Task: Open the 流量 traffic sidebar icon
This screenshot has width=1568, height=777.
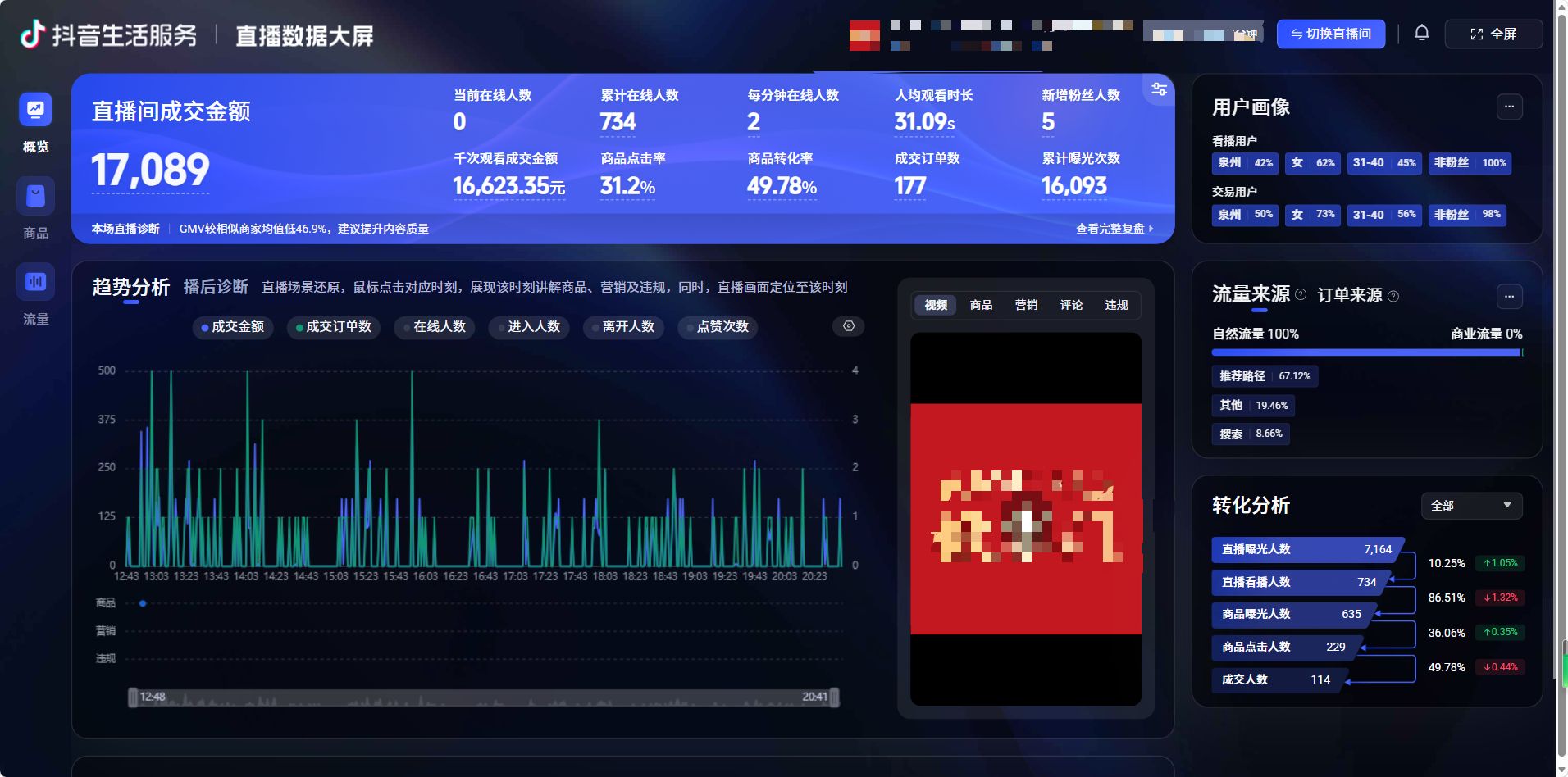Action: coord(35,282)
